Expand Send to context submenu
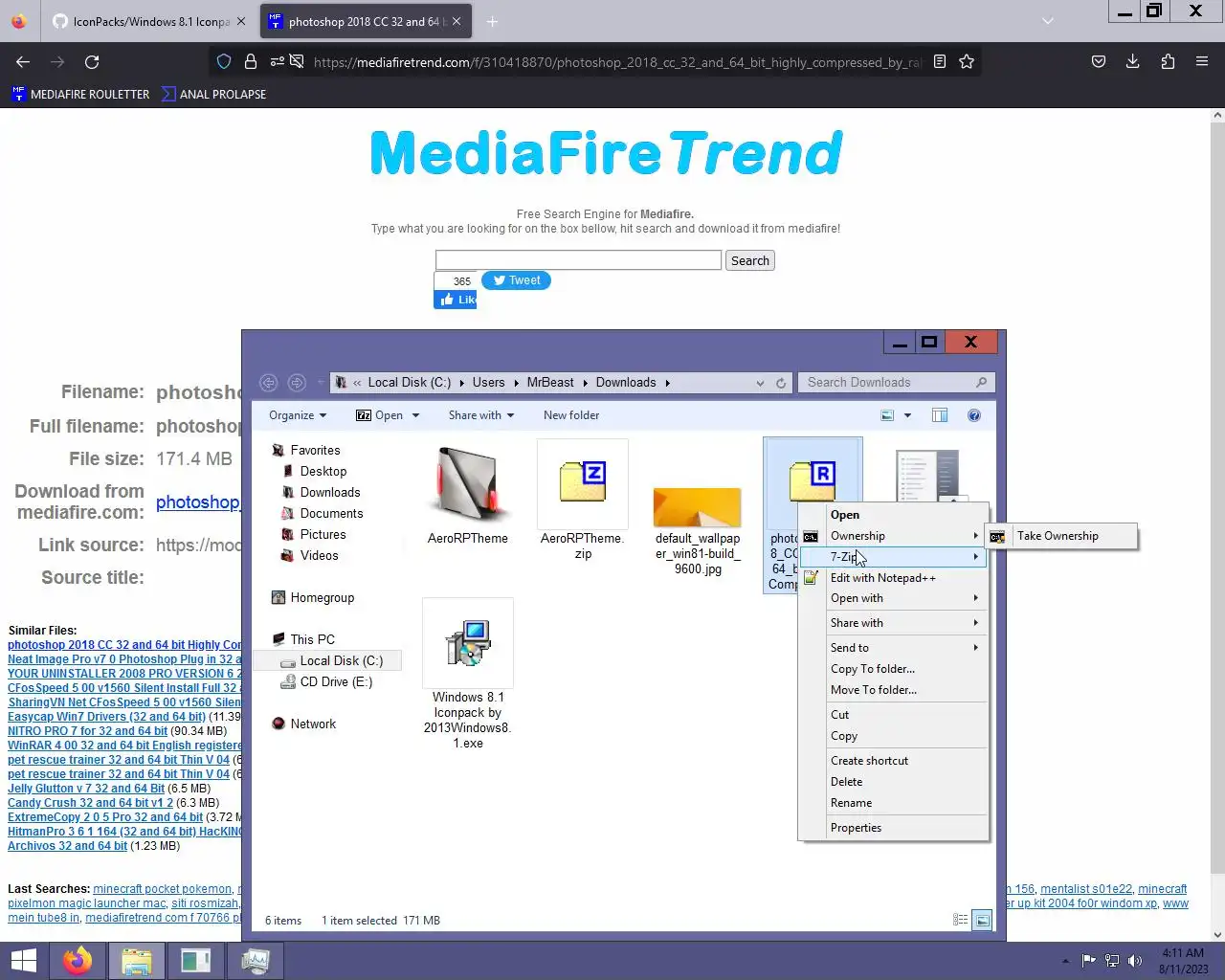 click(893, 648)
